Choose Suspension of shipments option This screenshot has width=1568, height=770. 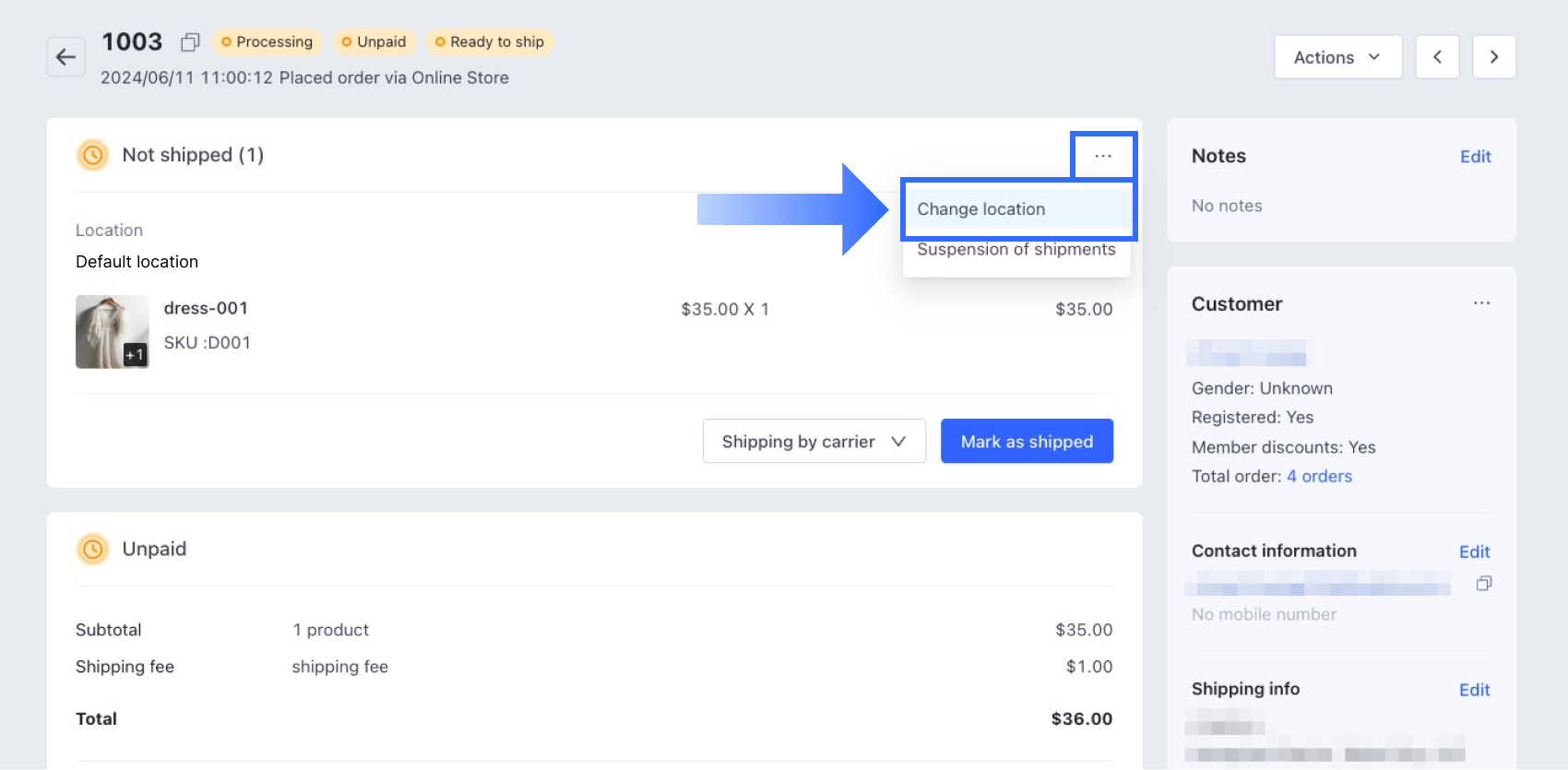[1016, 250]
